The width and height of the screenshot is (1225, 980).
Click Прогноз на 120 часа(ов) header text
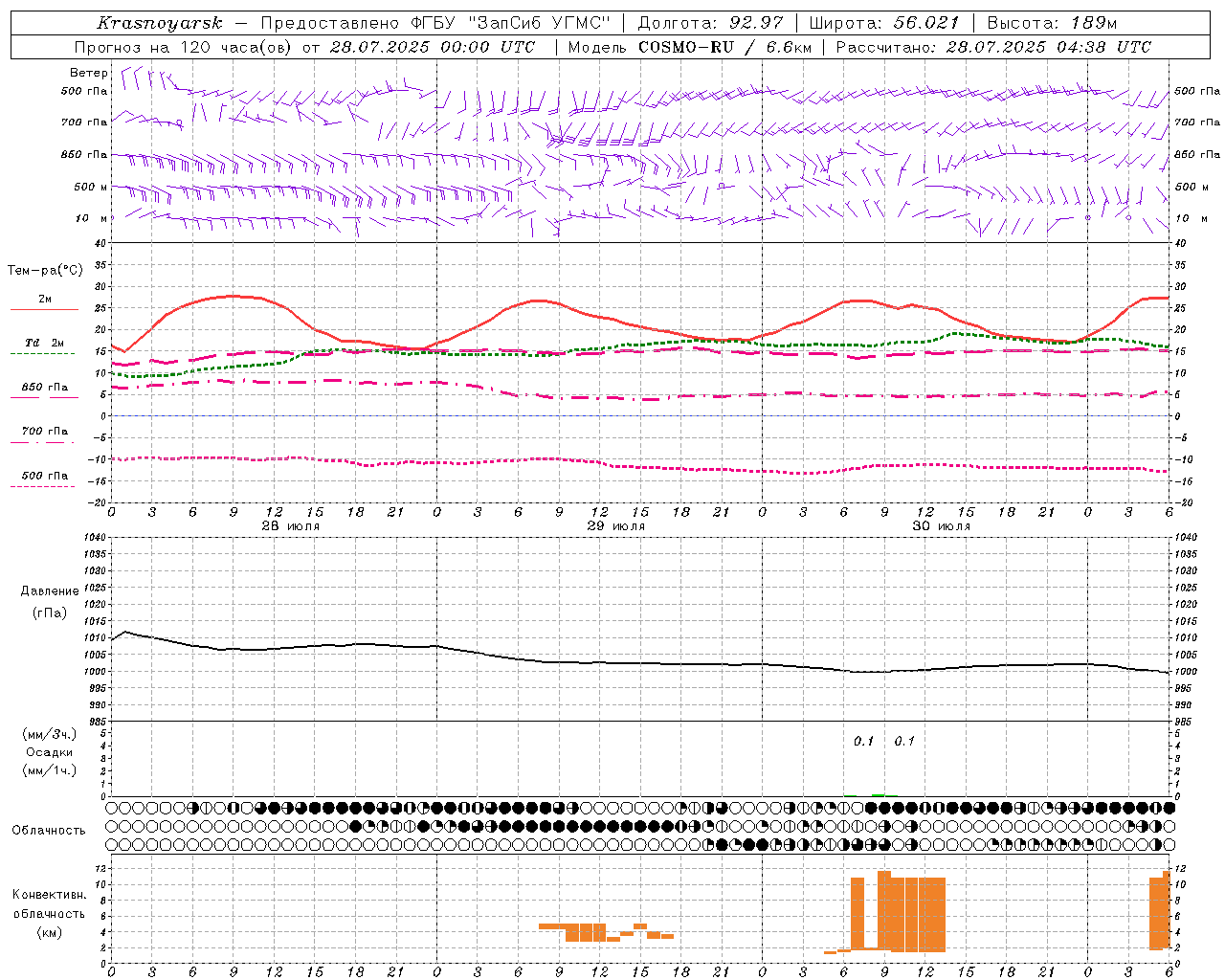184,47
